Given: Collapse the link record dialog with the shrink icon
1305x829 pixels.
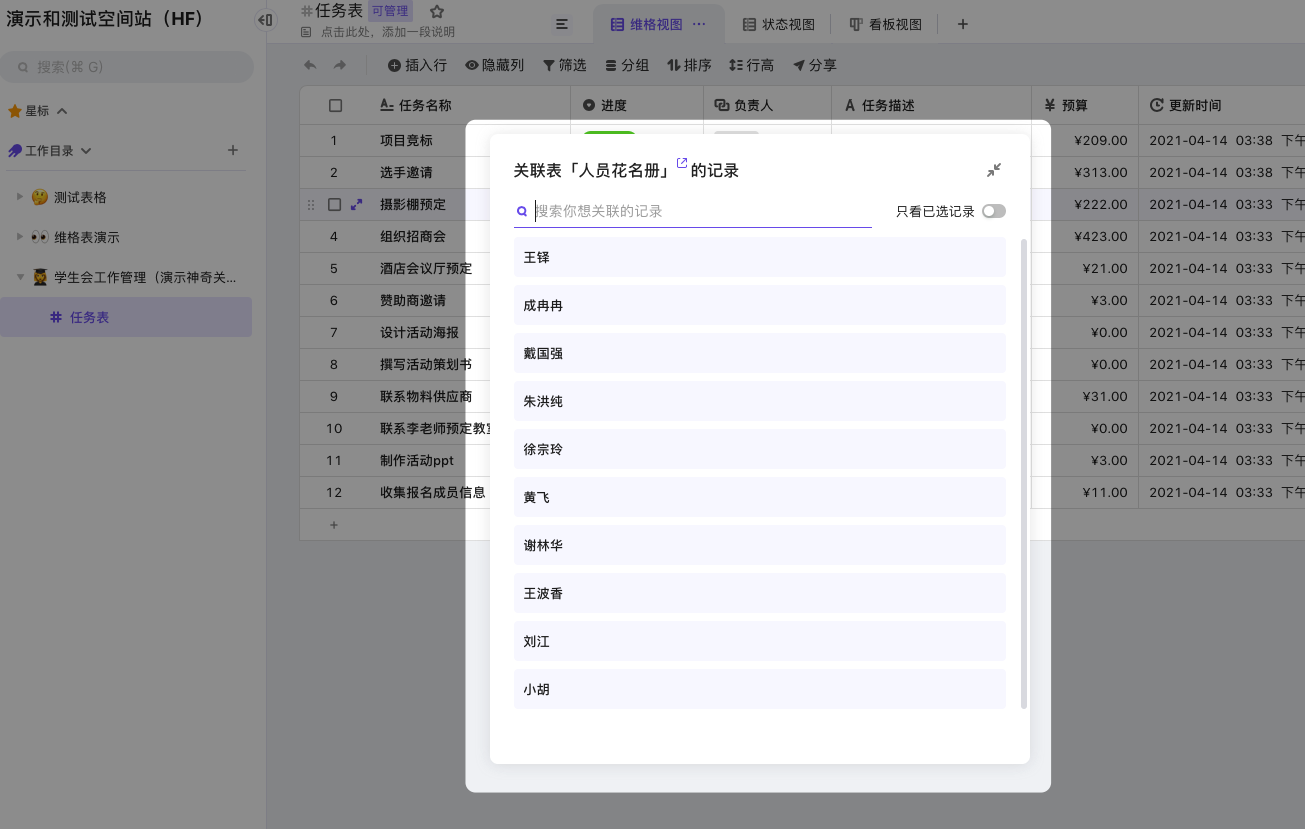Looking at the screenshot, I should point(993,170).
